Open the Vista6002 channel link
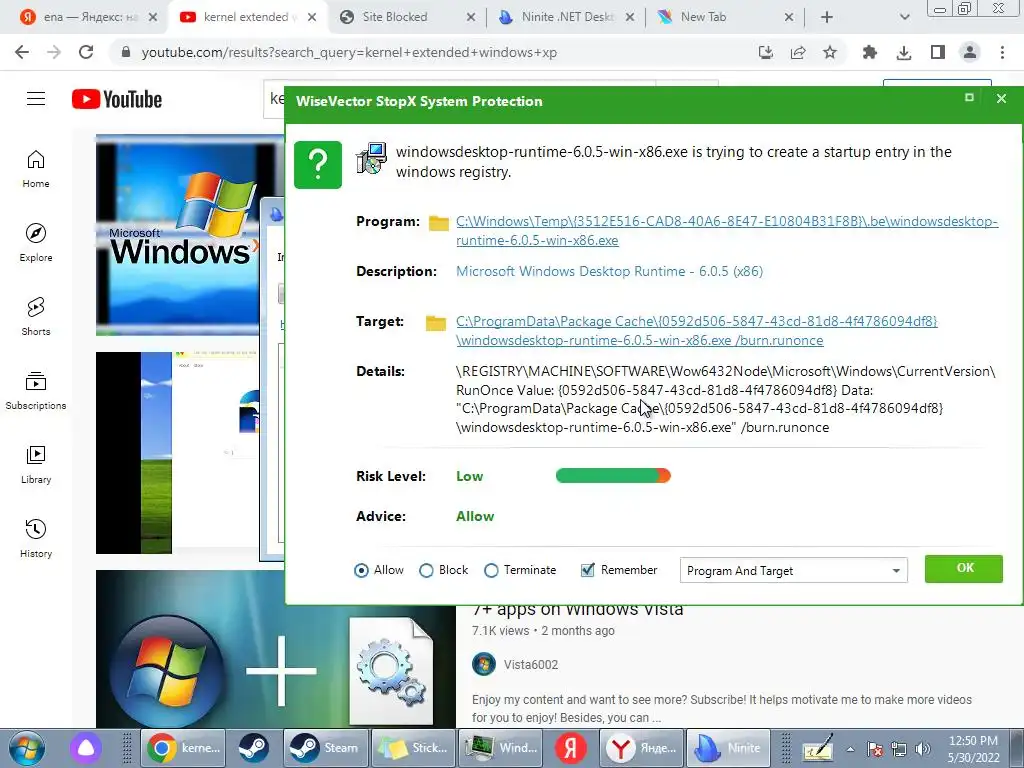Viewport: 1024px width, 768px height. (530, 665)
